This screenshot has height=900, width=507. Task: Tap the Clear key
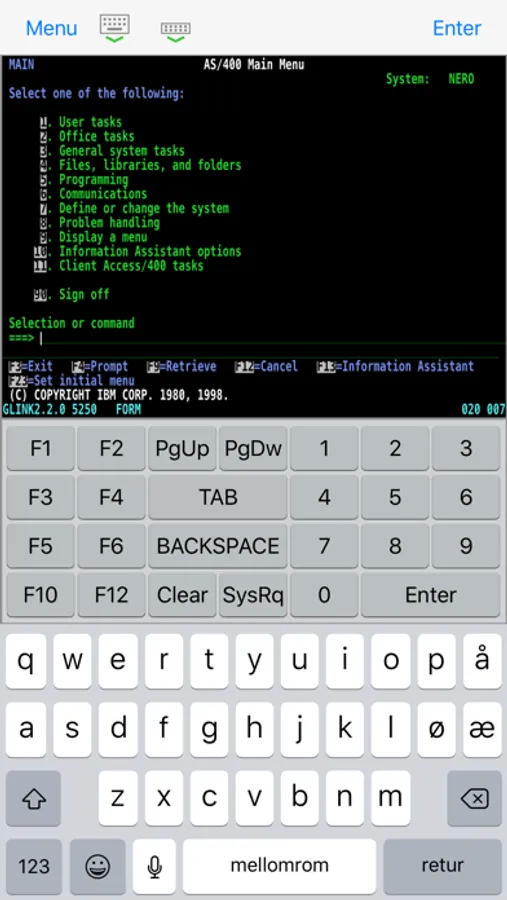(182, 595)
